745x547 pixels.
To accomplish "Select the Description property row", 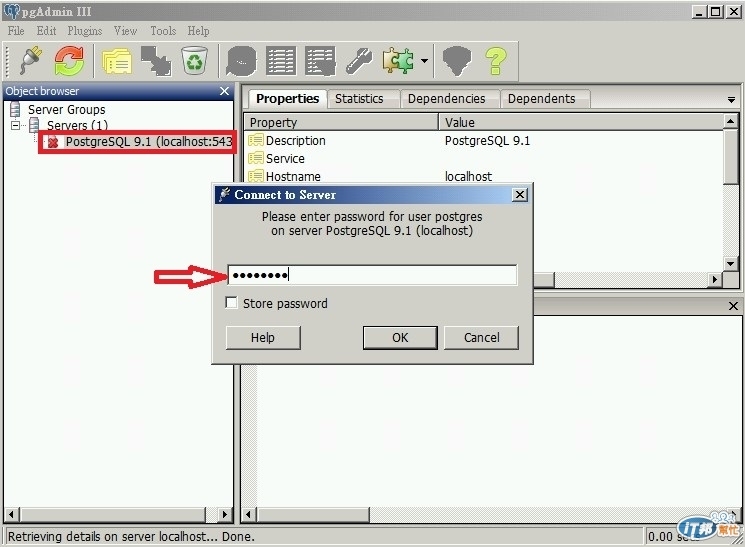I will click(x=484, y=140).
